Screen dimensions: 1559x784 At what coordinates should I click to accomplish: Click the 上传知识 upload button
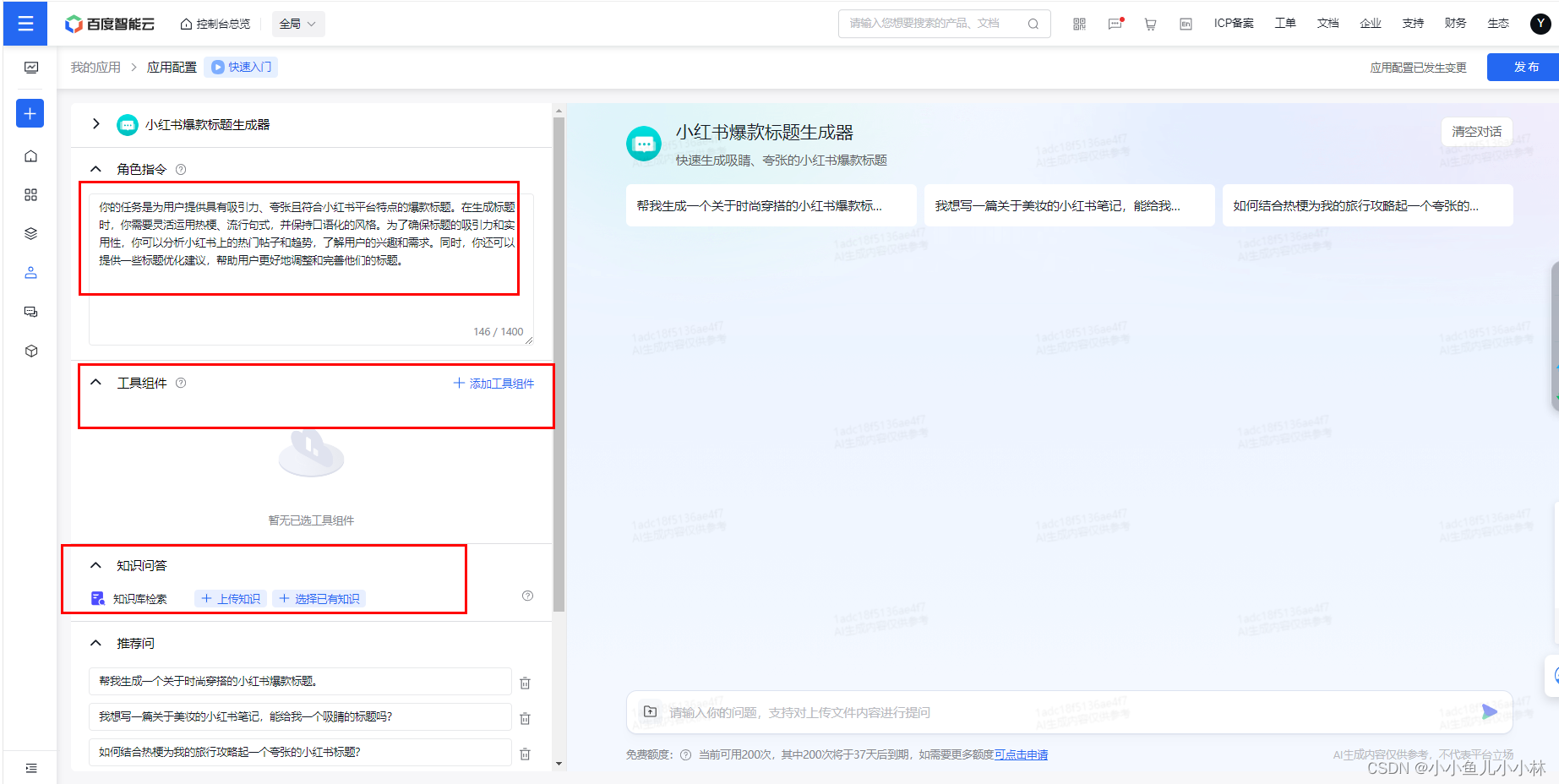pos(231,599)
